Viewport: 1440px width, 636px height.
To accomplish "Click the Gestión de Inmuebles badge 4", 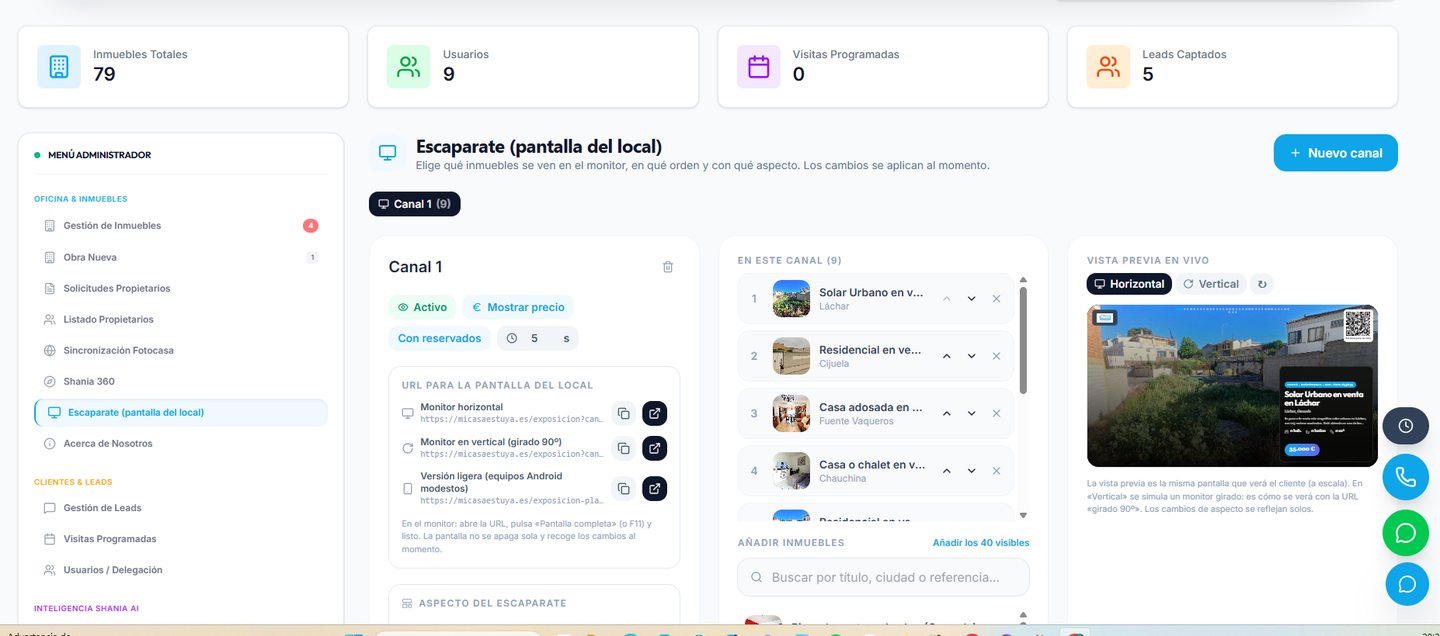I will [311, 226].
